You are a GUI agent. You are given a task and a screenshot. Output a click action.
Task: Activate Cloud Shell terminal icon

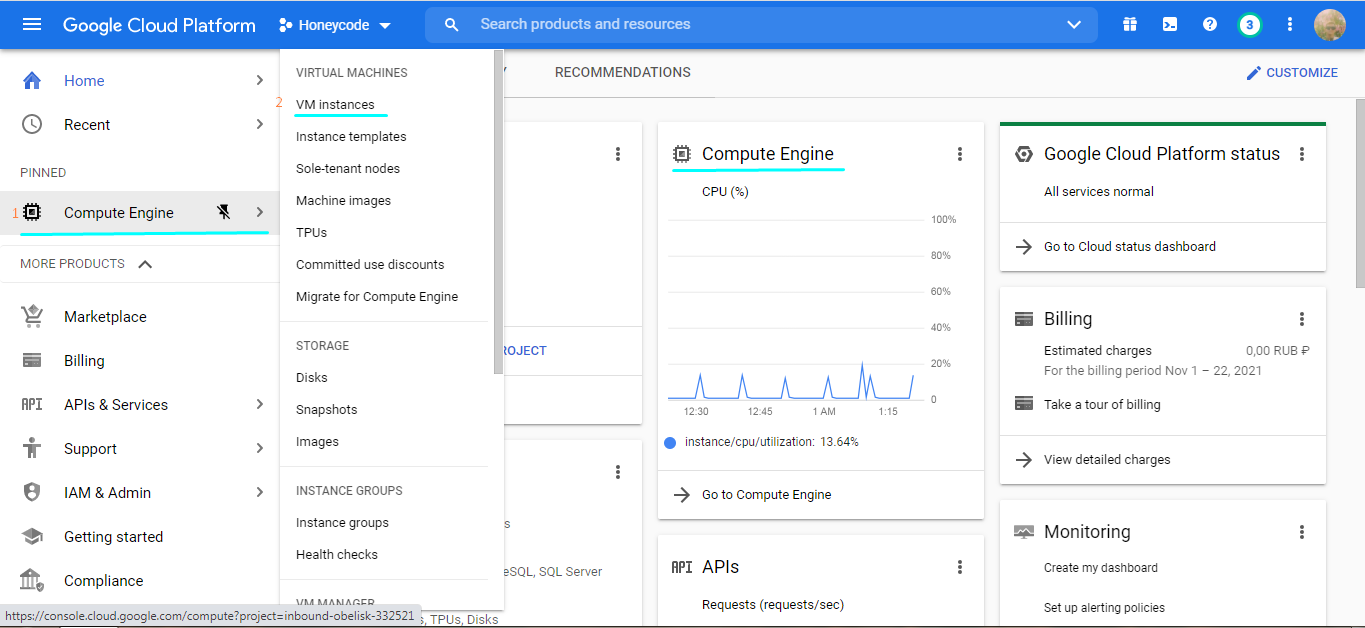(x=1170, y=24)
